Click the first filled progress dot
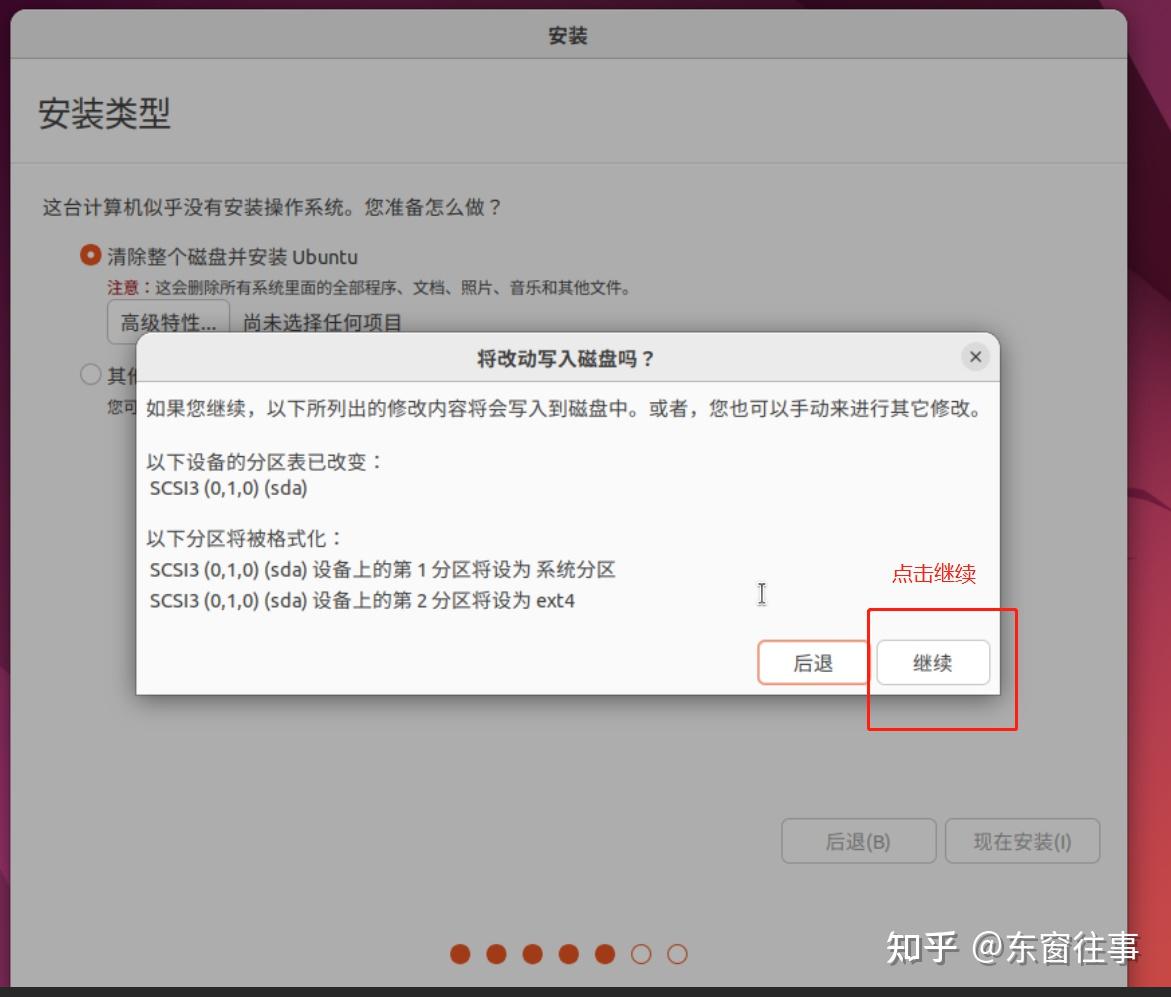The height and width of the screenshot is (997, 1171). coord(460,955)
